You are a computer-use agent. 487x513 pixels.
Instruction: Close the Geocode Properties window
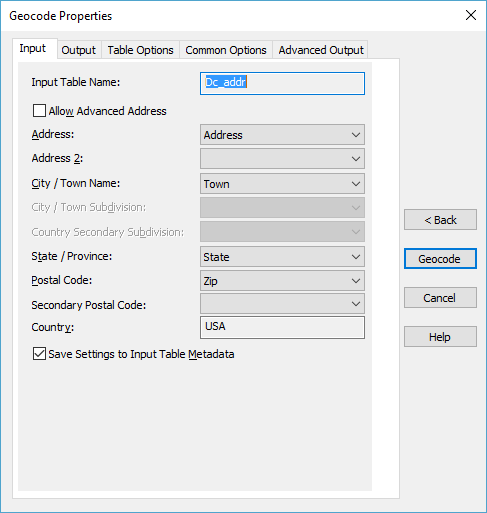point(471,15)
